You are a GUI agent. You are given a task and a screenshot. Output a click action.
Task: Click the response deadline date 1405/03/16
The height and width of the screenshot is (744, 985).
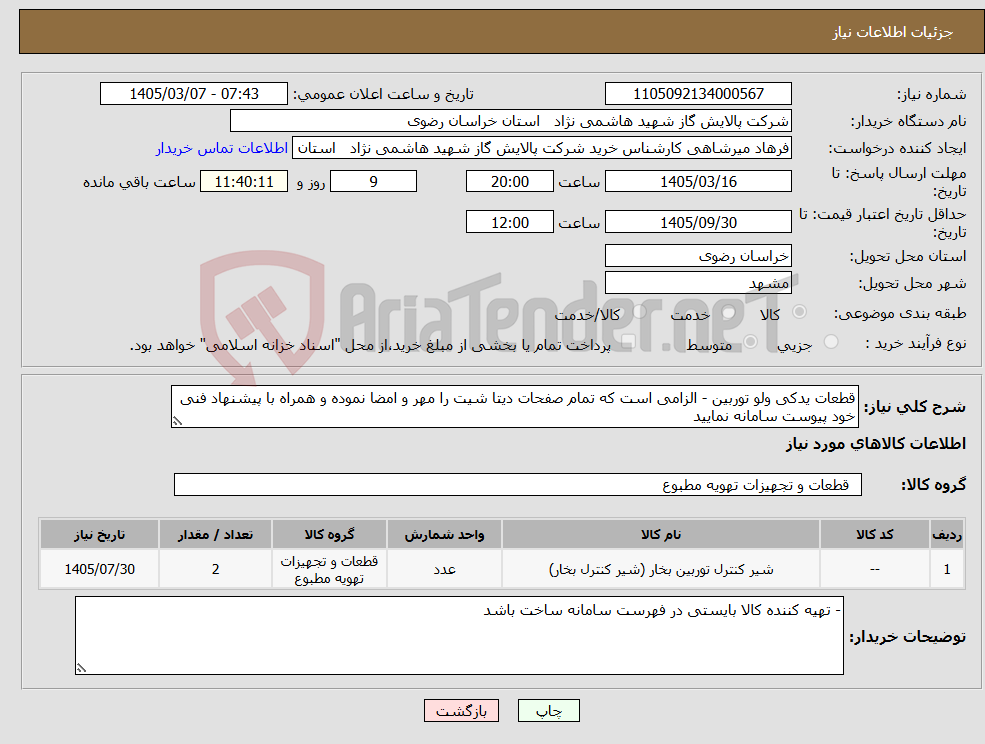[698, 182]
